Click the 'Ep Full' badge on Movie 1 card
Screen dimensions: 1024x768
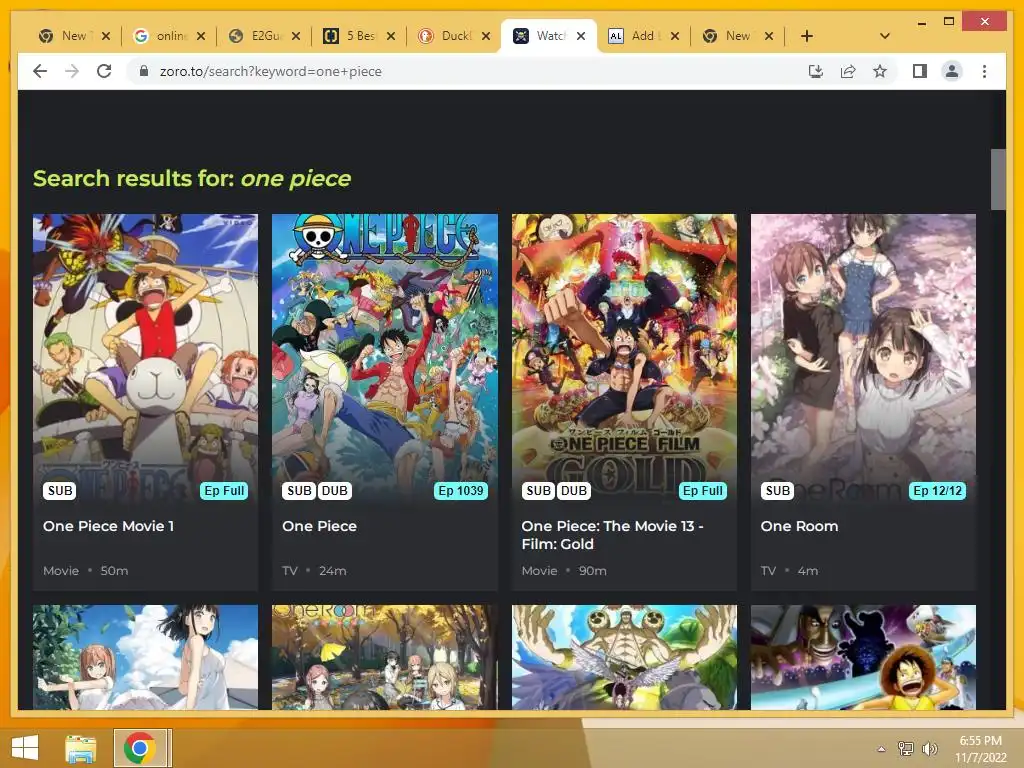224,490
